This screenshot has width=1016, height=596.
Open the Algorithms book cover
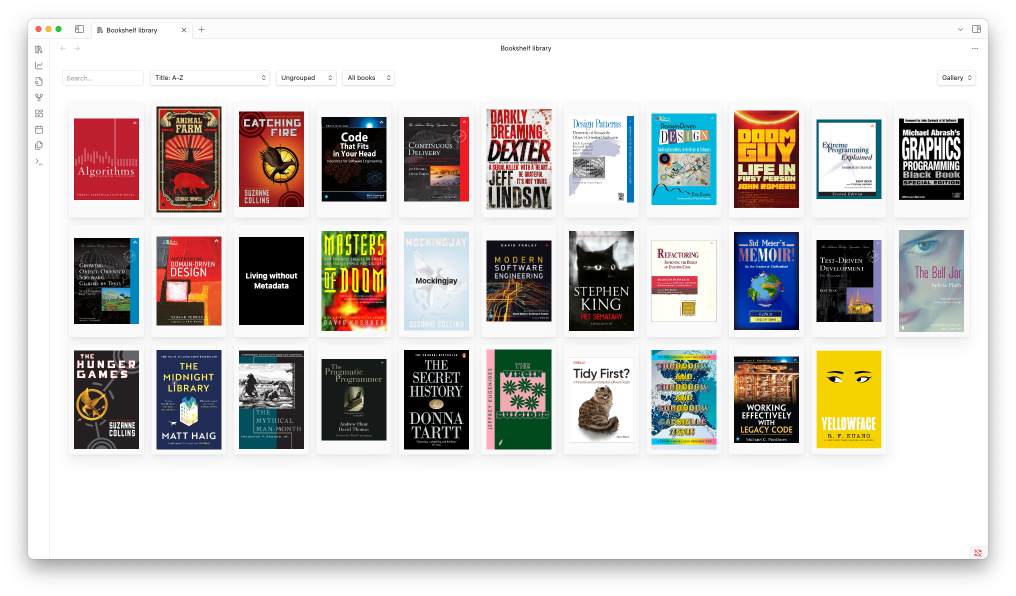point(106,159)
